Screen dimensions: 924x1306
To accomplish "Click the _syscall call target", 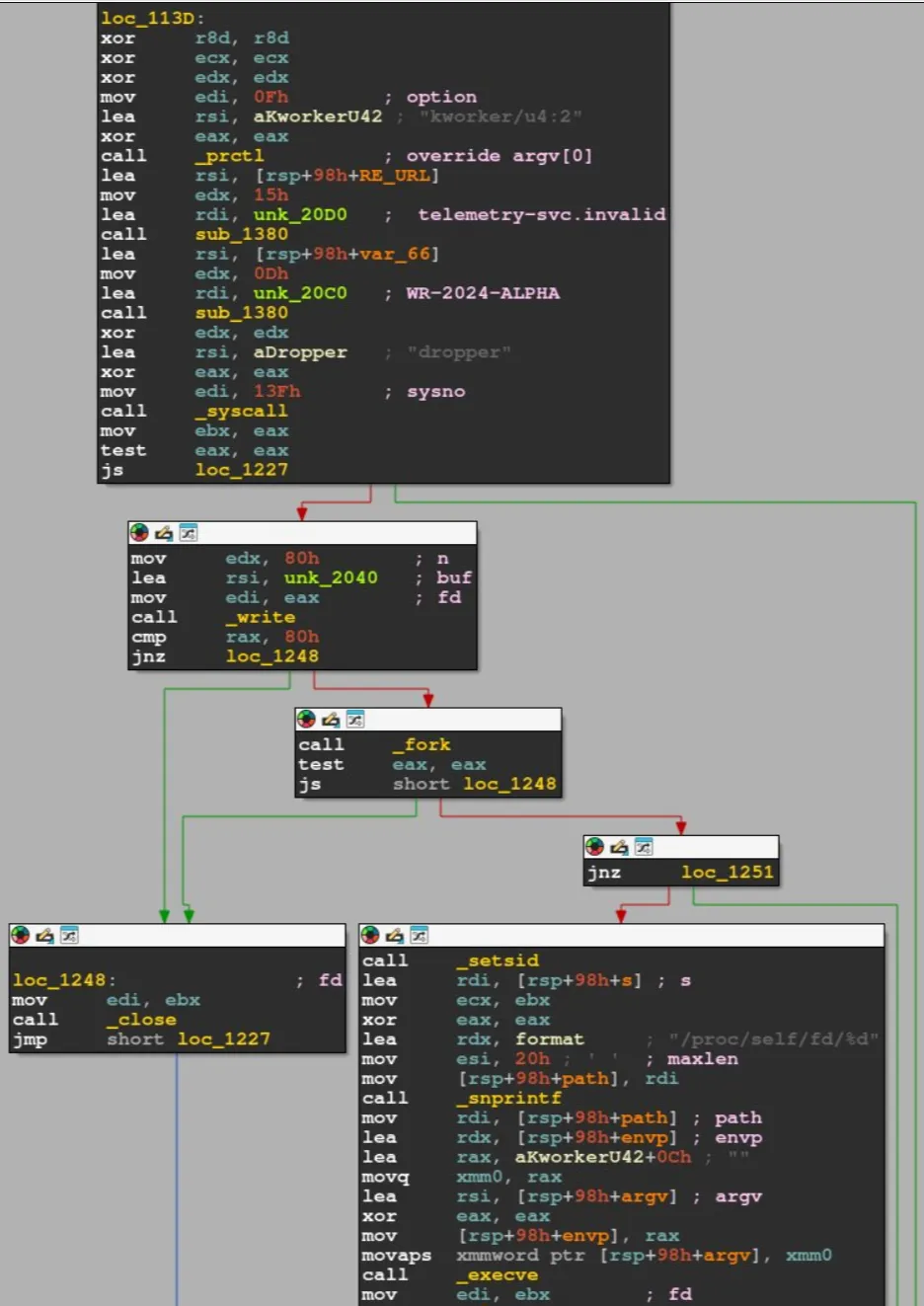I will coord(241,411).
